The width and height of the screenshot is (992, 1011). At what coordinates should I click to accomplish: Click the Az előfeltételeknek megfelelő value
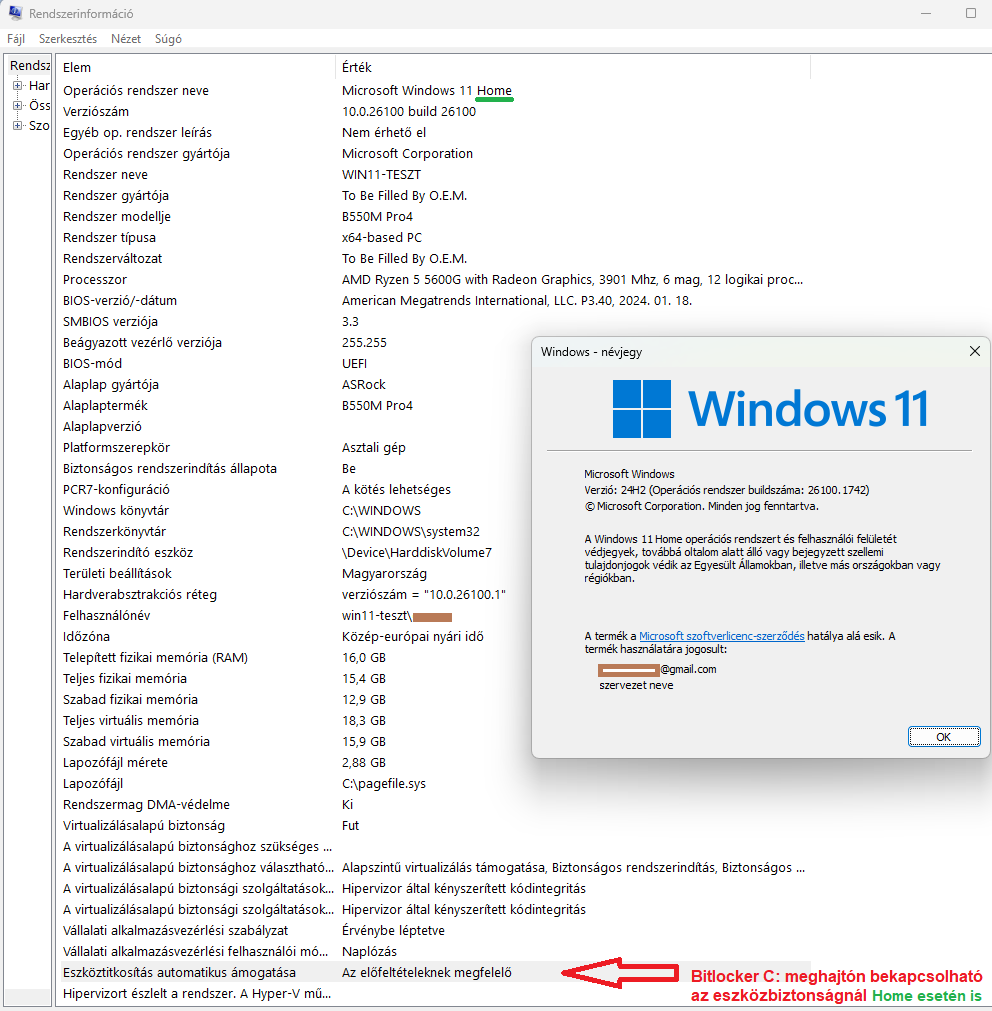[427, 972]
